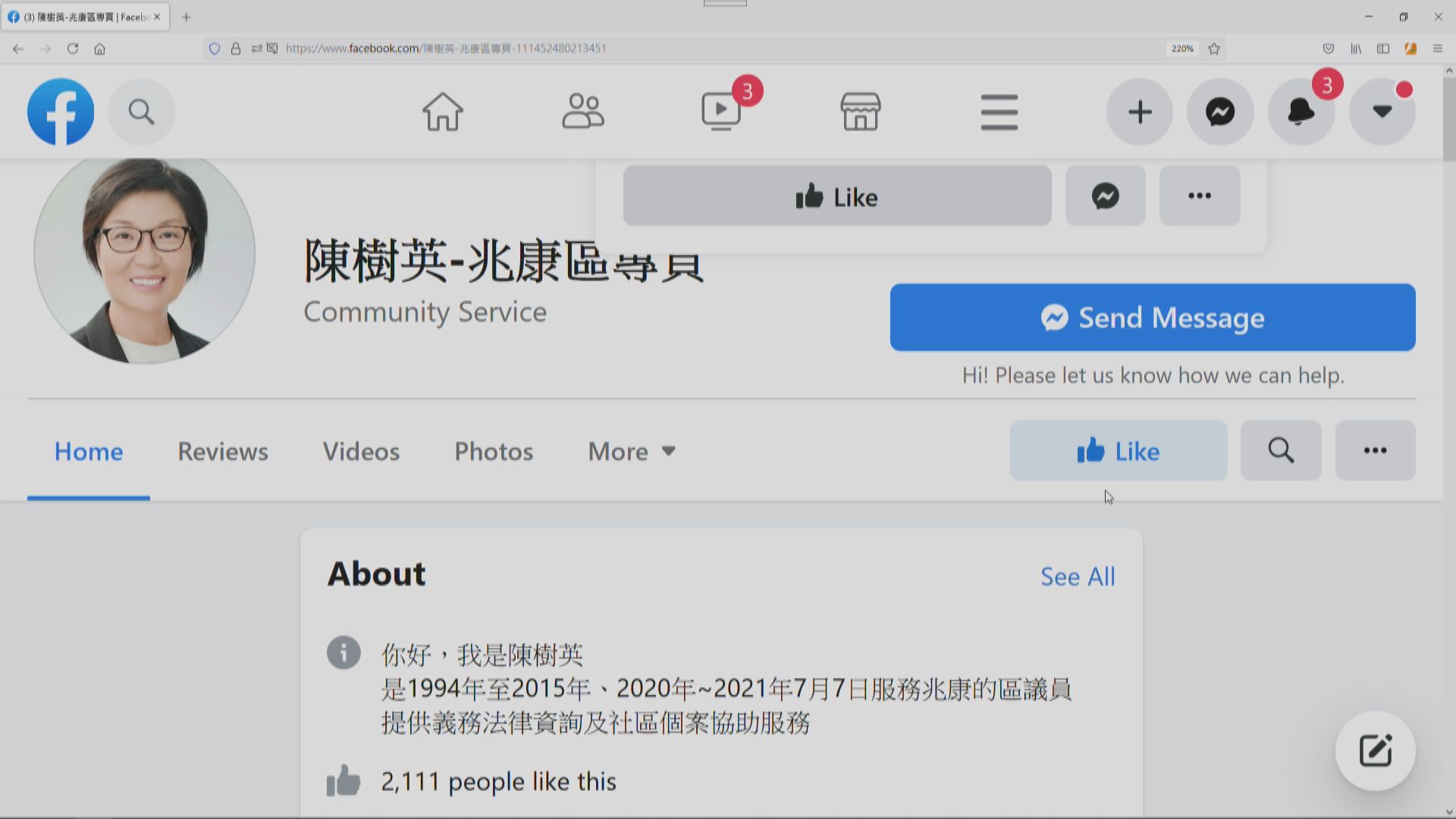The width and height of the screenshot is (1456, 819).
Task: Open the Facebook home feed icon
Action: (442, 111)
